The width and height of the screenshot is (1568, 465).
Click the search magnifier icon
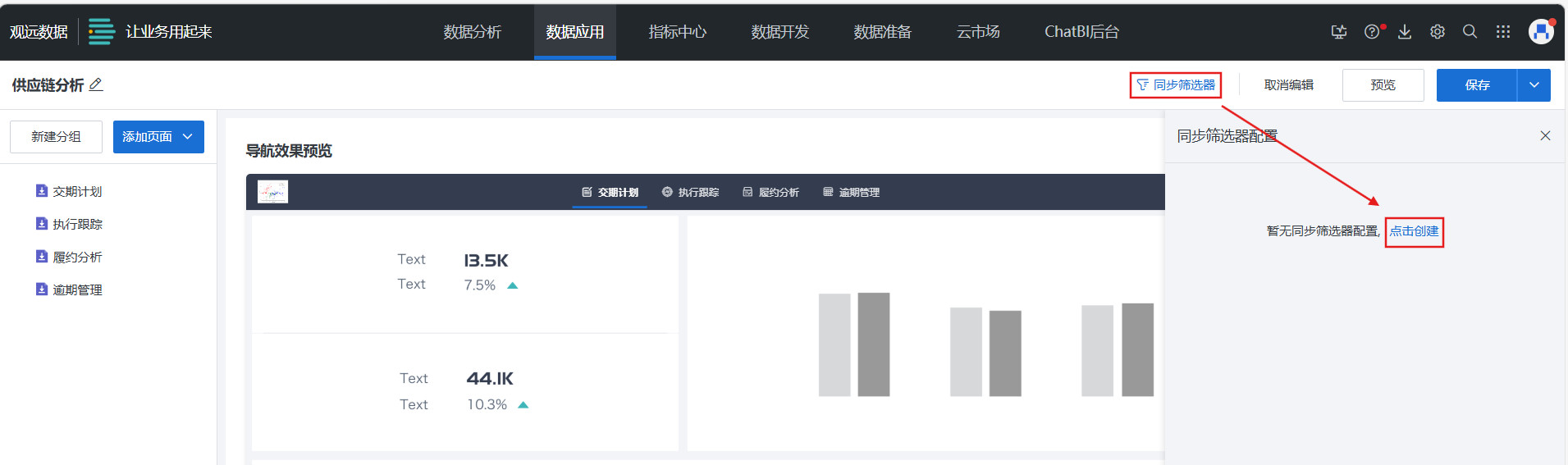point(1470,32)
